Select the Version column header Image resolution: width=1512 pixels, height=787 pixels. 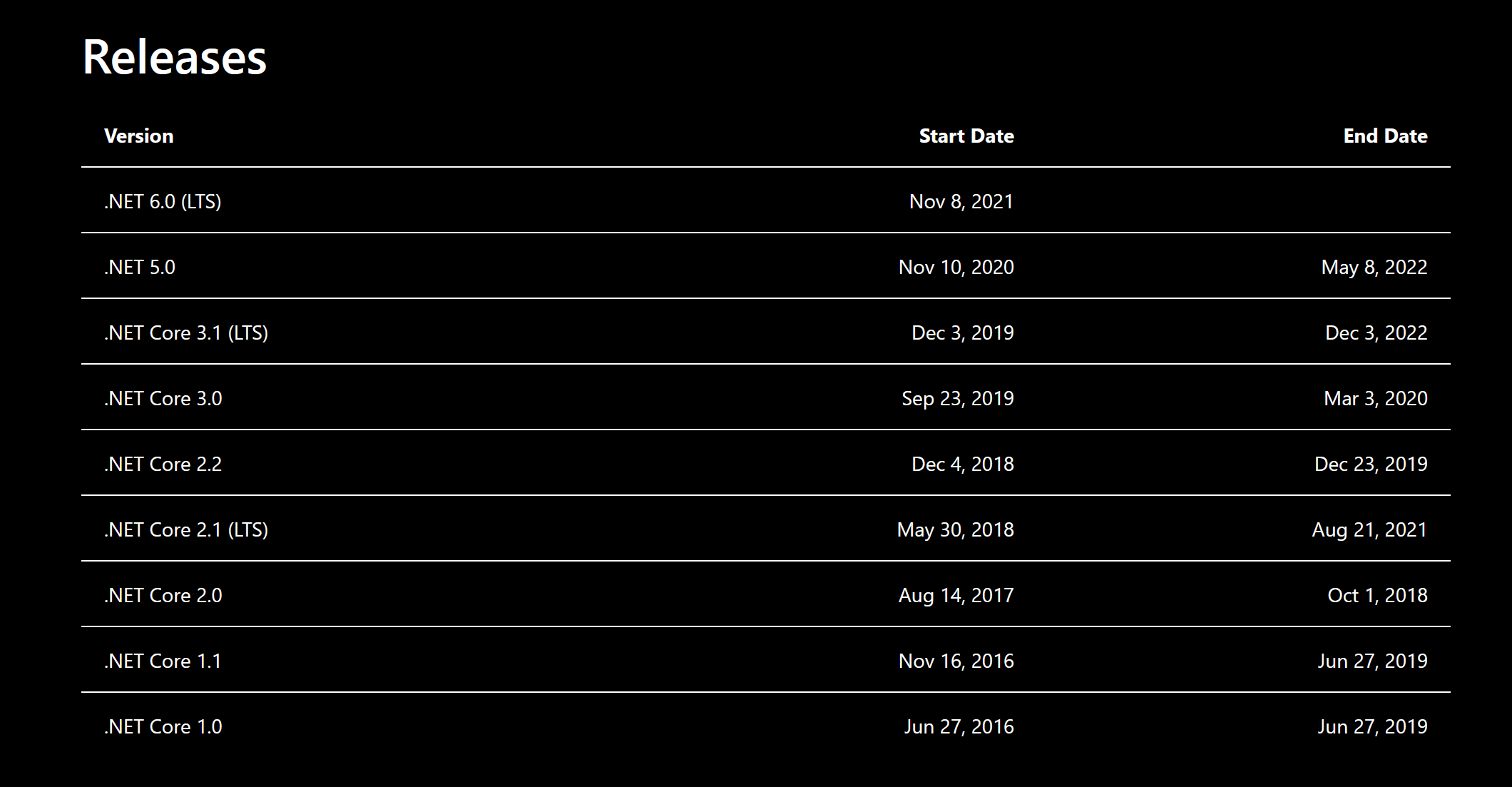(139, 136)
